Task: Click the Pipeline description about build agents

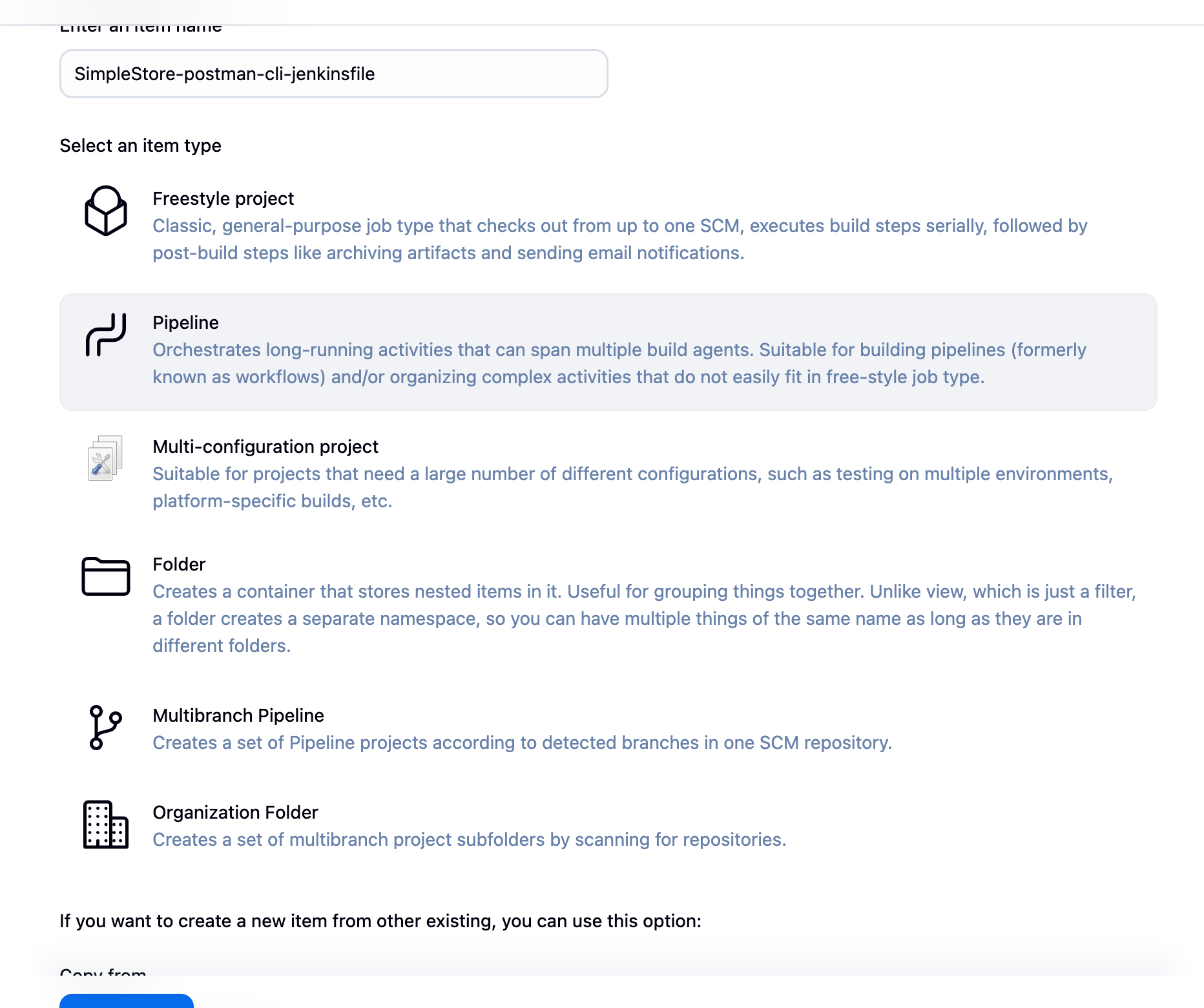Action: tap(619, 363)
